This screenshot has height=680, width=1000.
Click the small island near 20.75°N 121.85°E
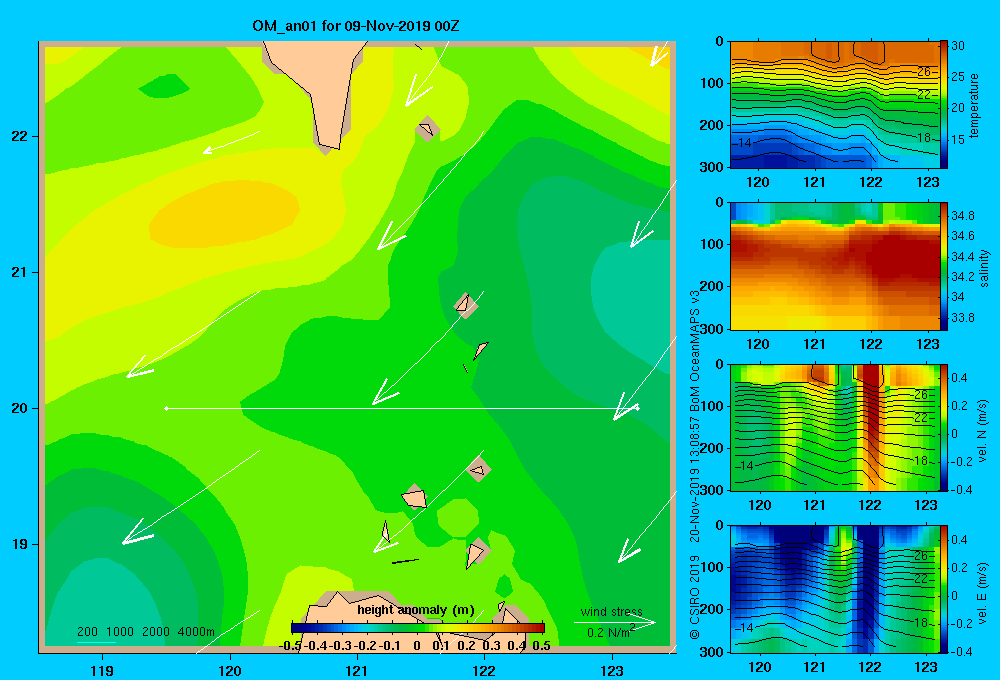466,305
